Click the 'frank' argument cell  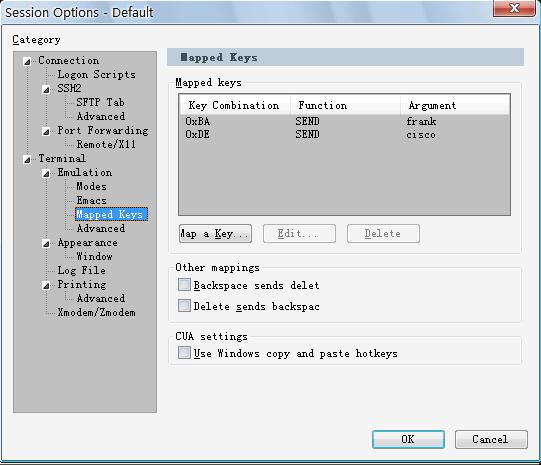[x=421, y=121]
